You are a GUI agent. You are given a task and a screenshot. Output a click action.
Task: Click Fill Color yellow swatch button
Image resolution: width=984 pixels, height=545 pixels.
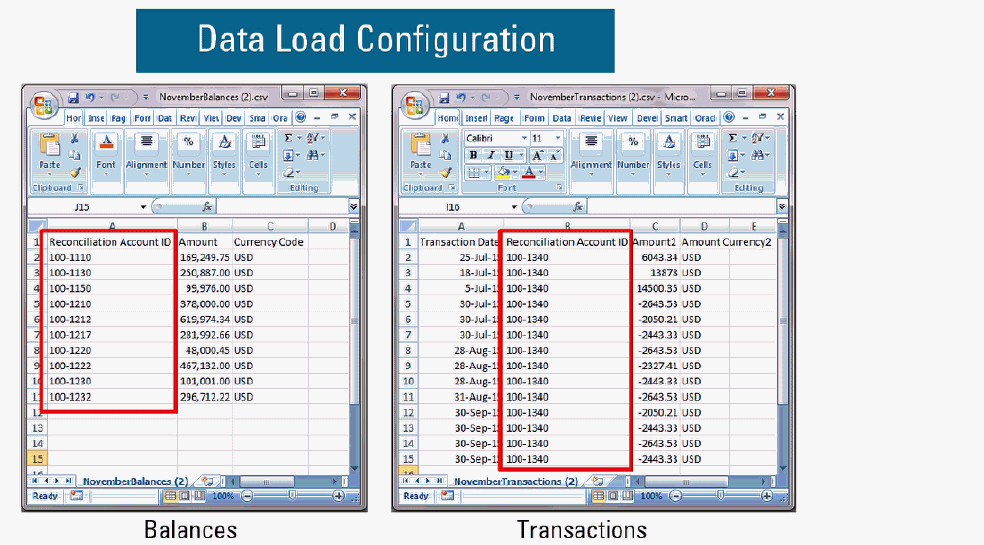pos(501,172)
